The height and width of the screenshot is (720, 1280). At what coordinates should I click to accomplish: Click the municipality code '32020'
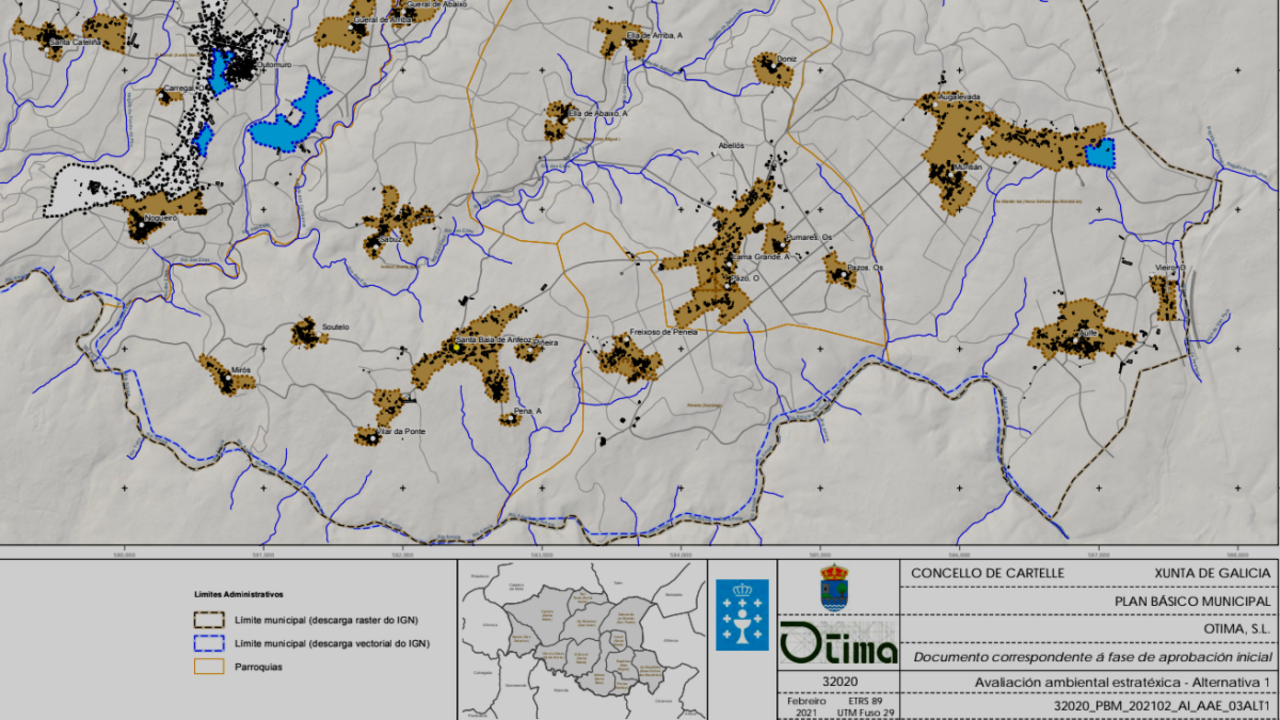click(838, 682)
